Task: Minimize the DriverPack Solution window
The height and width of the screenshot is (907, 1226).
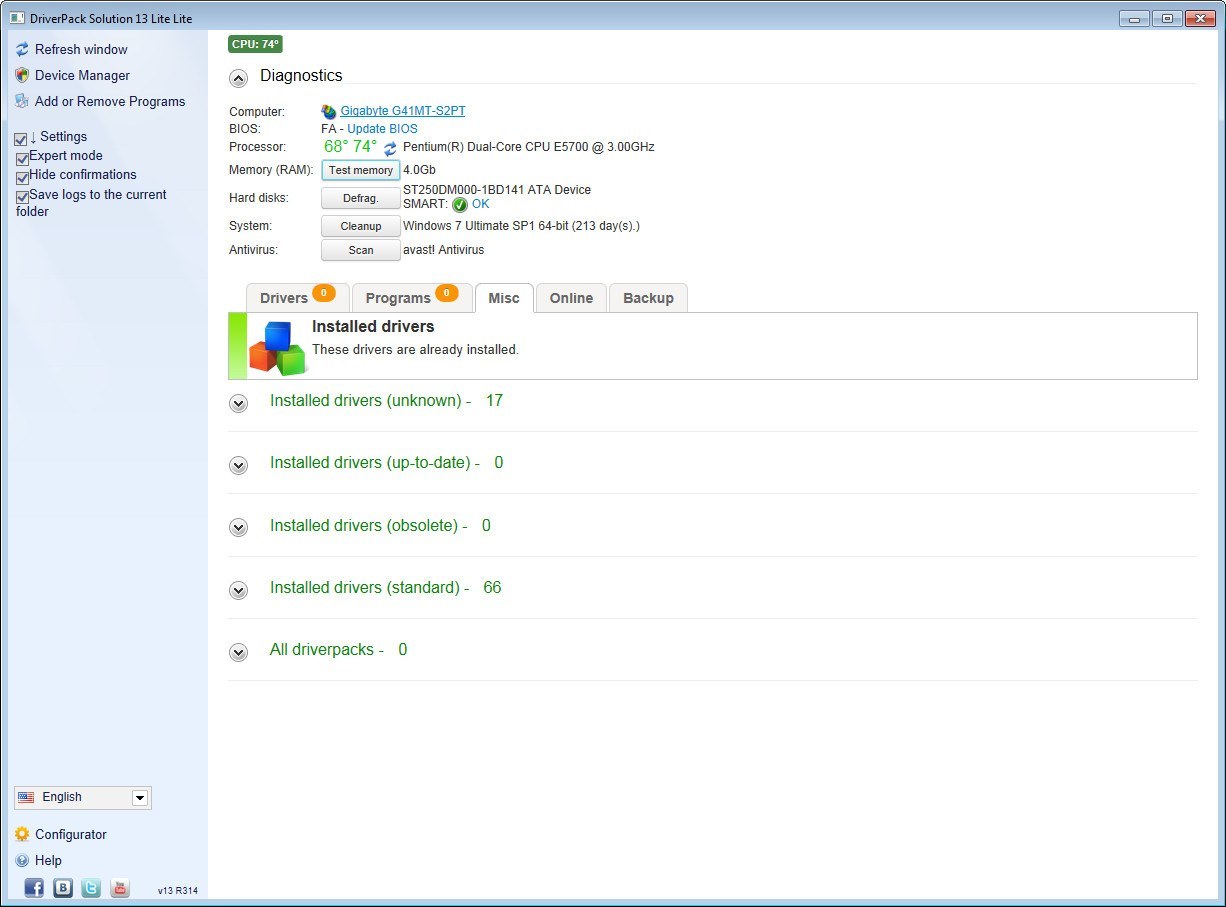Action: 1134,18
